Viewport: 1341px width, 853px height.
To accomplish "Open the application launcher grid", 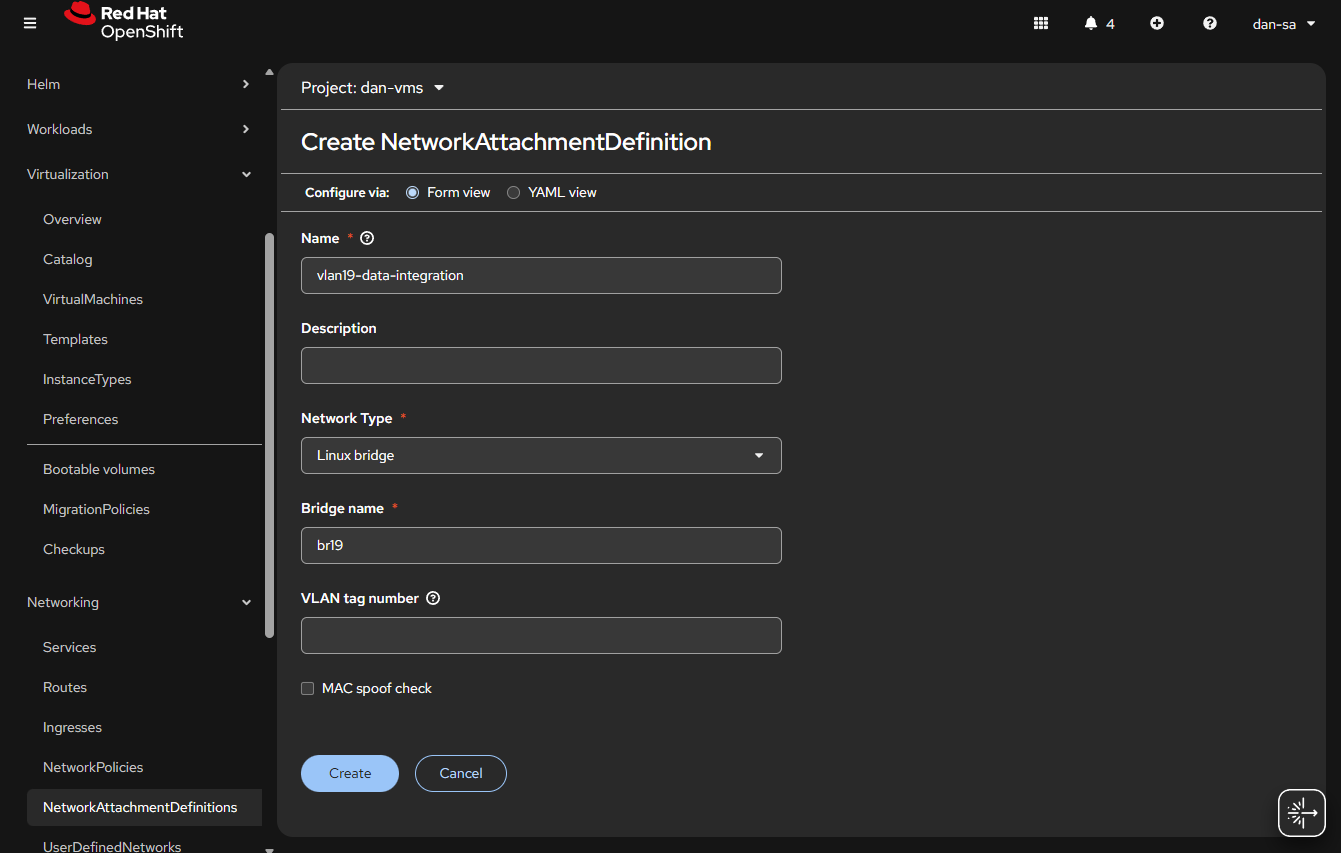I will [1040, 23].
